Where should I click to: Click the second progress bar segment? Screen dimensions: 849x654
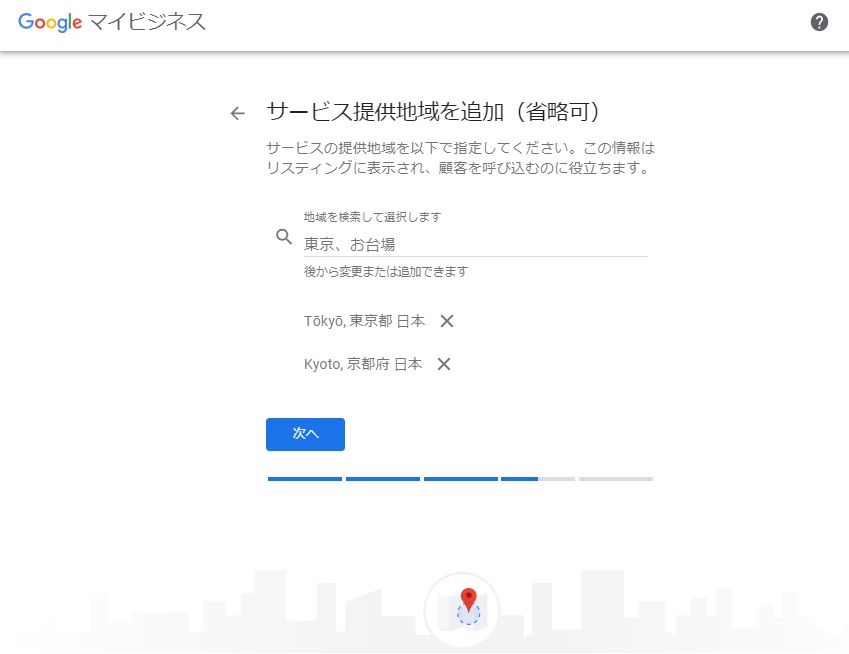382,479
